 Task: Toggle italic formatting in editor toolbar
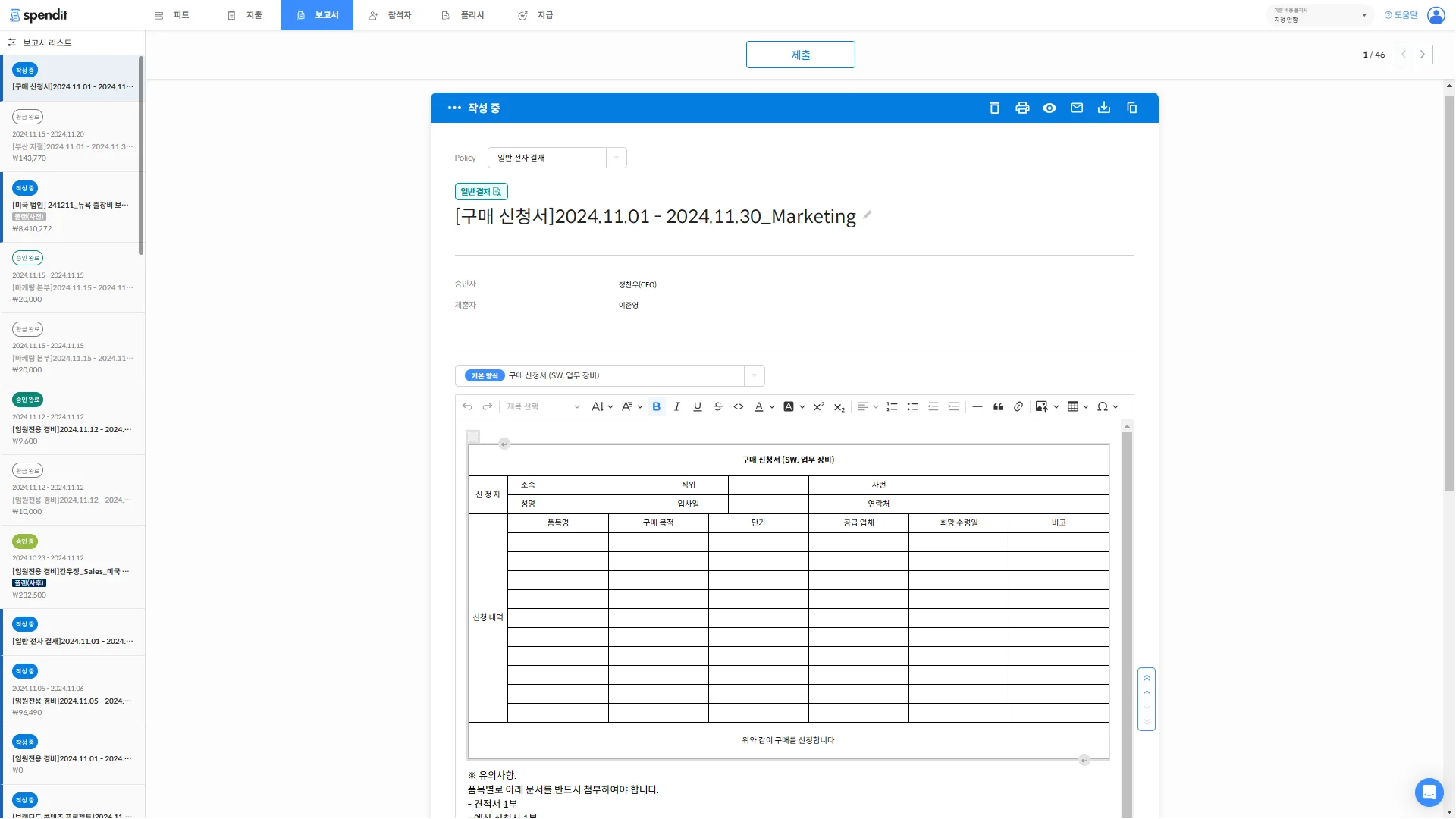point(677,406)
